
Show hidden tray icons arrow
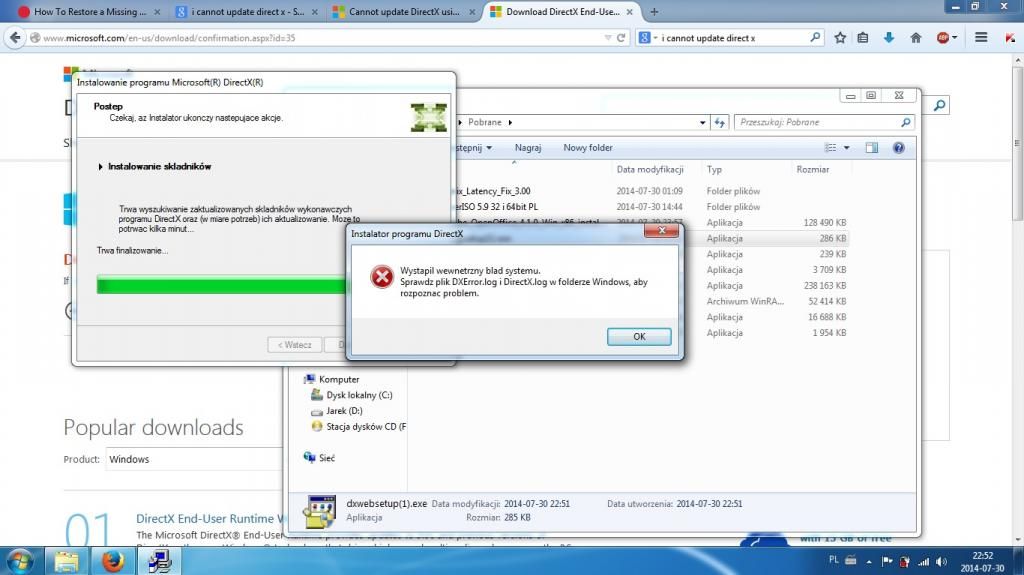[x=869, y=561]
